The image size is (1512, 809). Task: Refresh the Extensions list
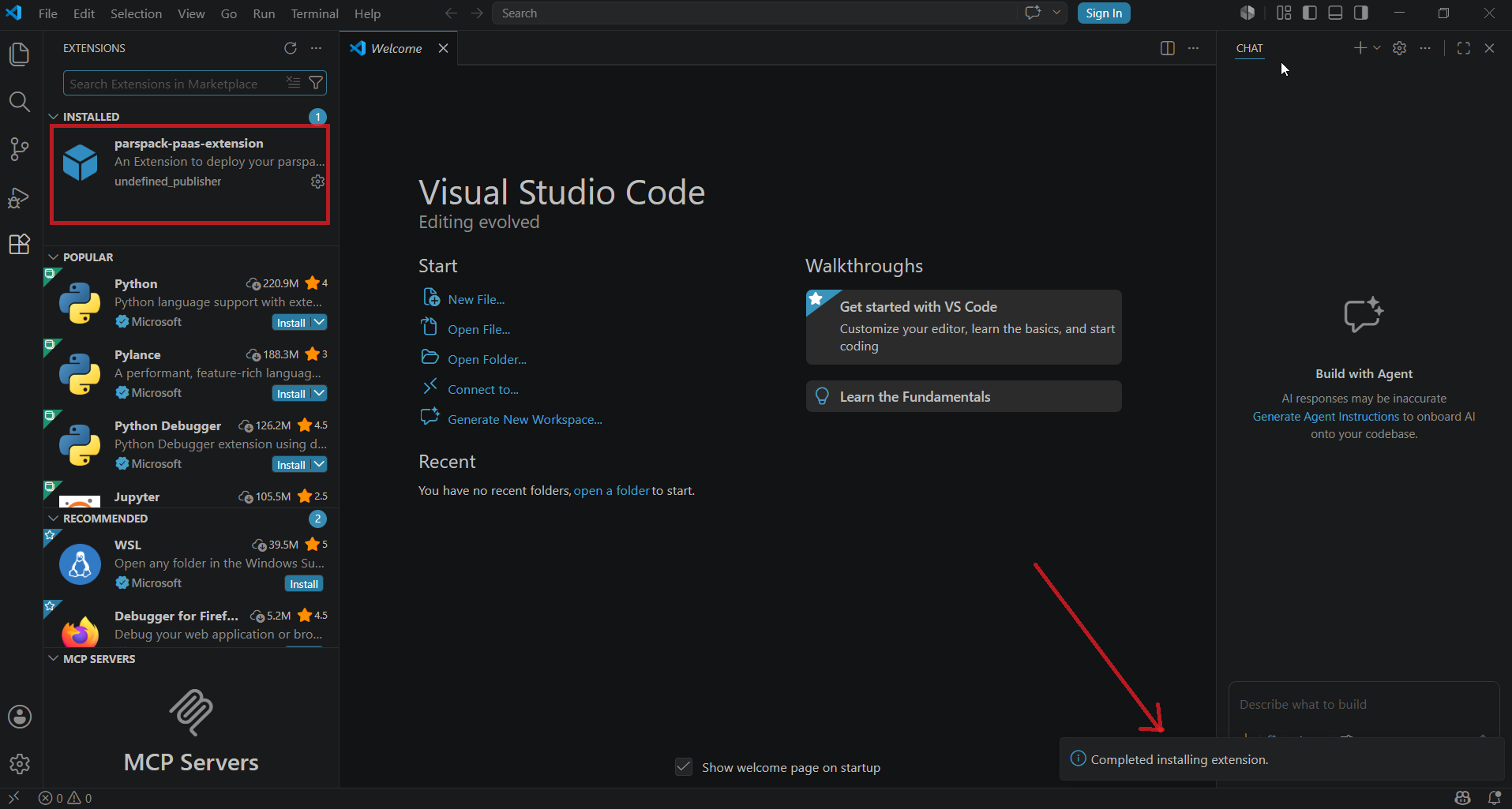pyautogui.click(x=291, y=48)
